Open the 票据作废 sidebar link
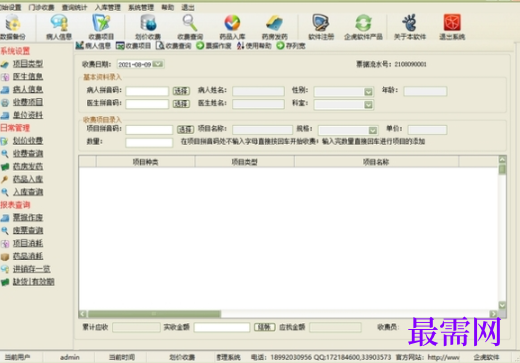 pos(28,218)
